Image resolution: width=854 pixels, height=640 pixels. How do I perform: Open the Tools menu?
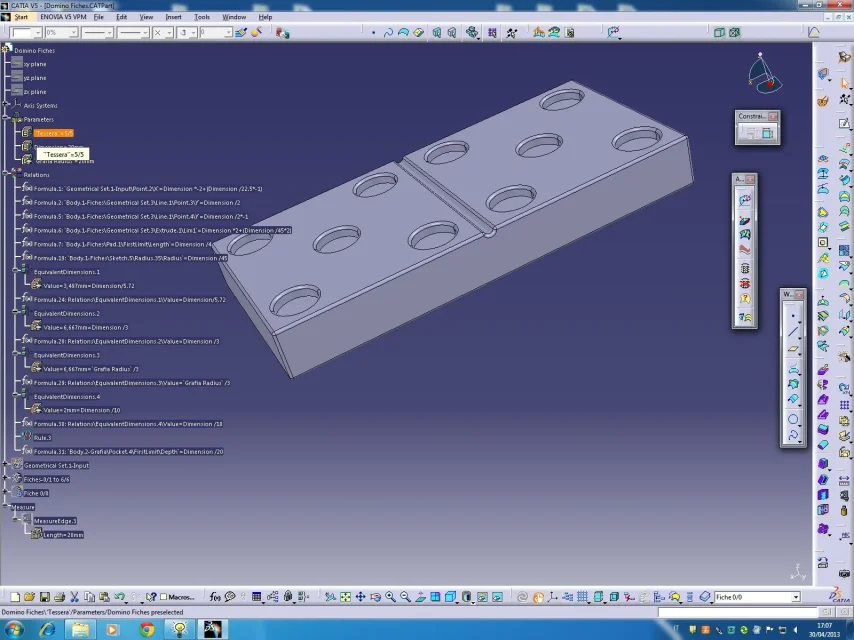[202, 17]
